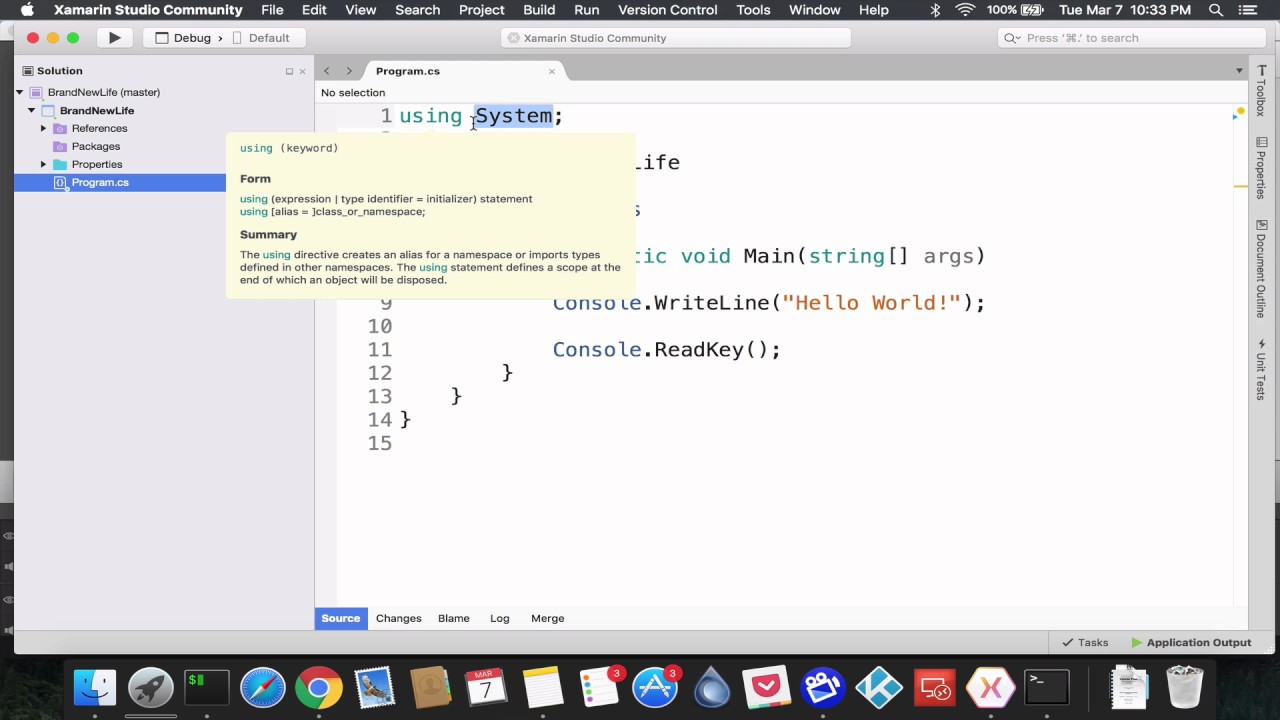Select the Packages folder
Image resolution: width=1280 pixels, height=720 pixels.
point(95,146)
